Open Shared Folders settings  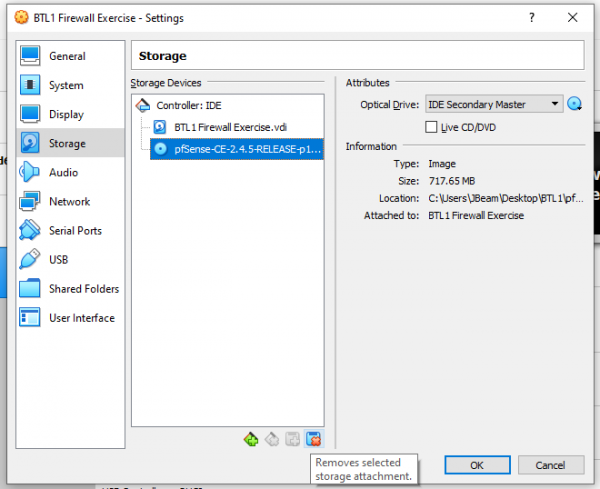(70, 289)
